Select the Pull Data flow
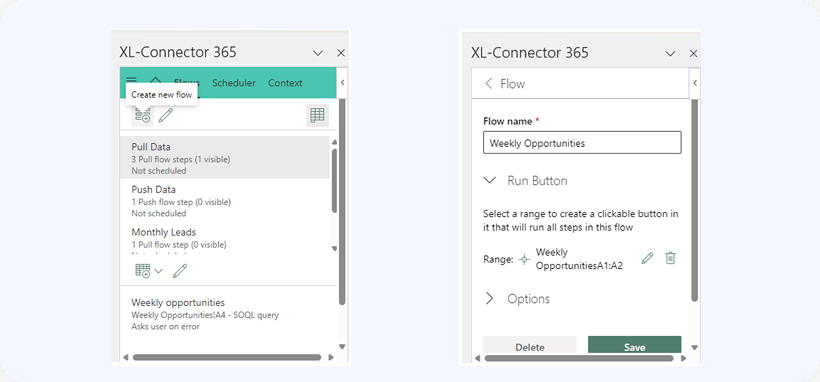 tap(225, 158)
